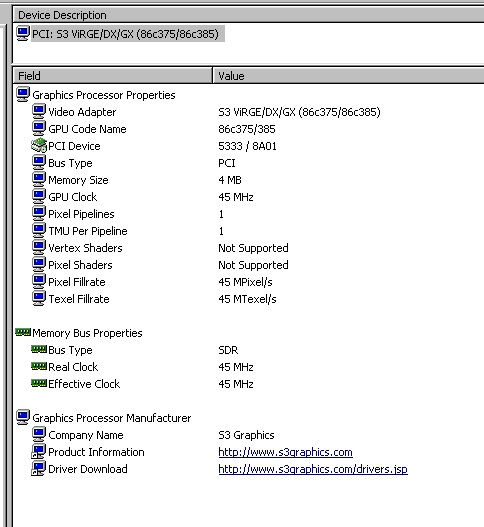Open the http://www.s3graphics.com link
The width and height of the screenshot is (484, 527).
coord(285,452)
